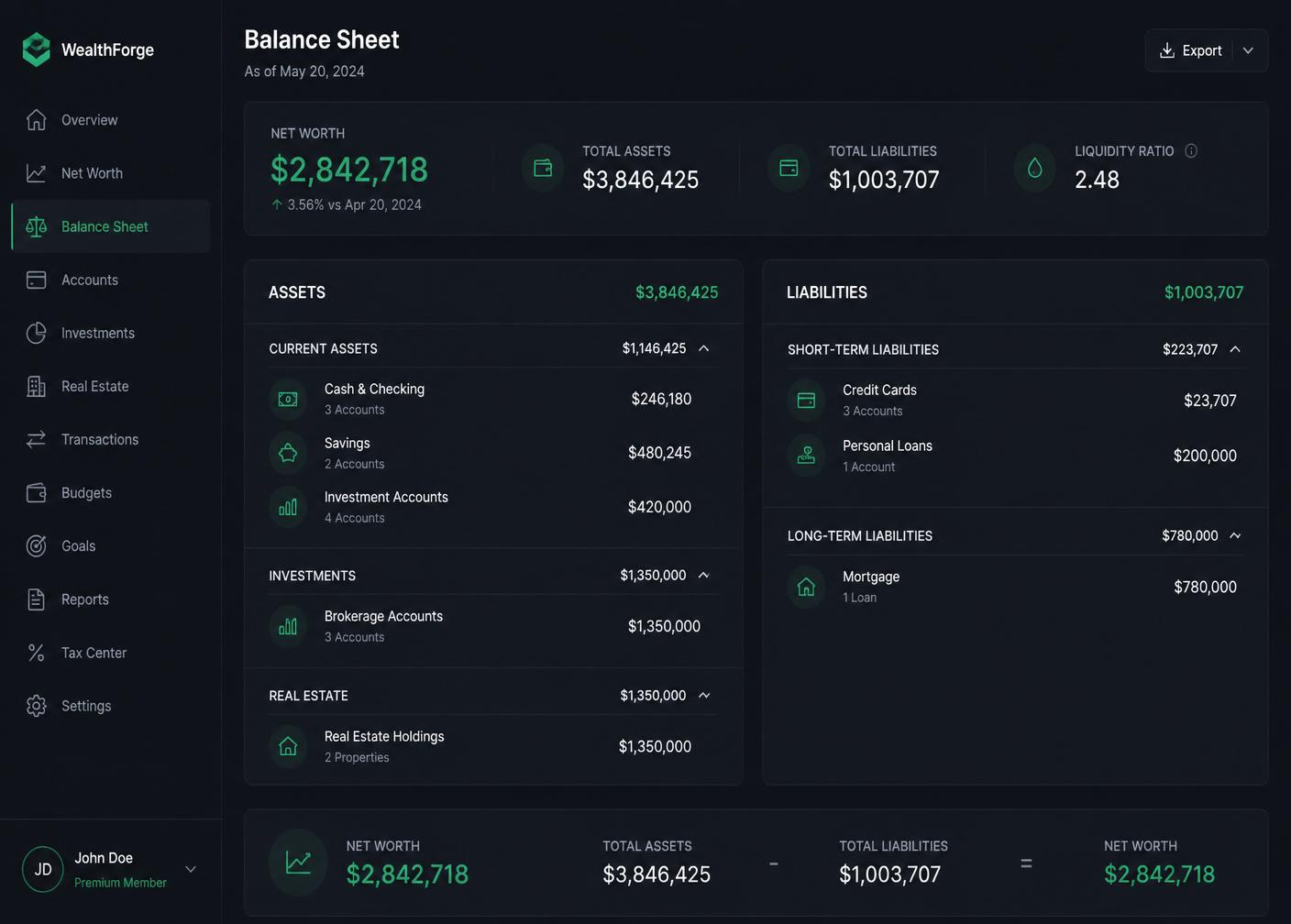Open Overview via its home icon
This screenshot has width=1291, height=924.
point(37,120)
